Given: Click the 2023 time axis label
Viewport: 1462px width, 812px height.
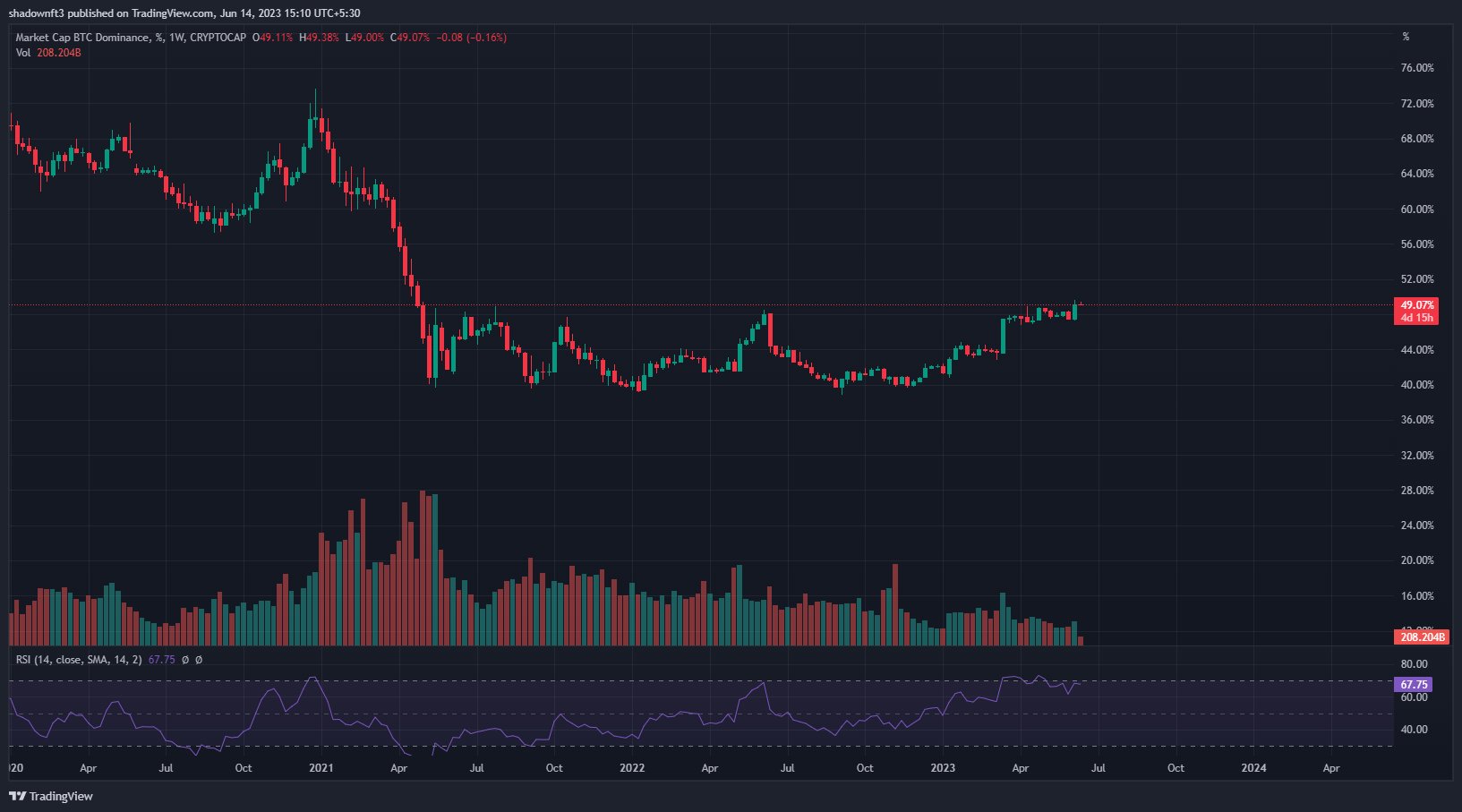Looking at the screenshot, I should tap(943, 768).
